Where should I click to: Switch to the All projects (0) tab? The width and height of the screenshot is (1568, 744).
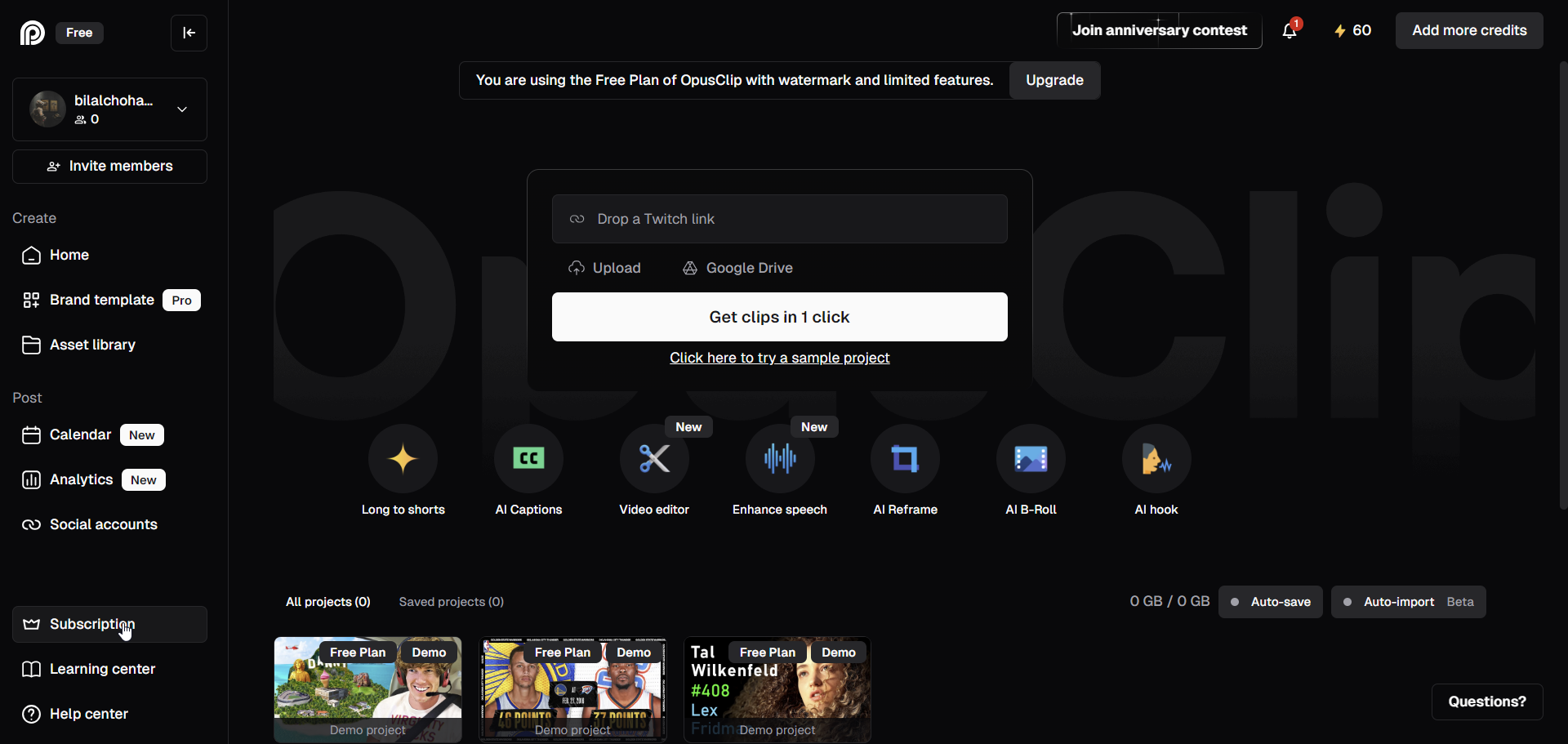328,602
